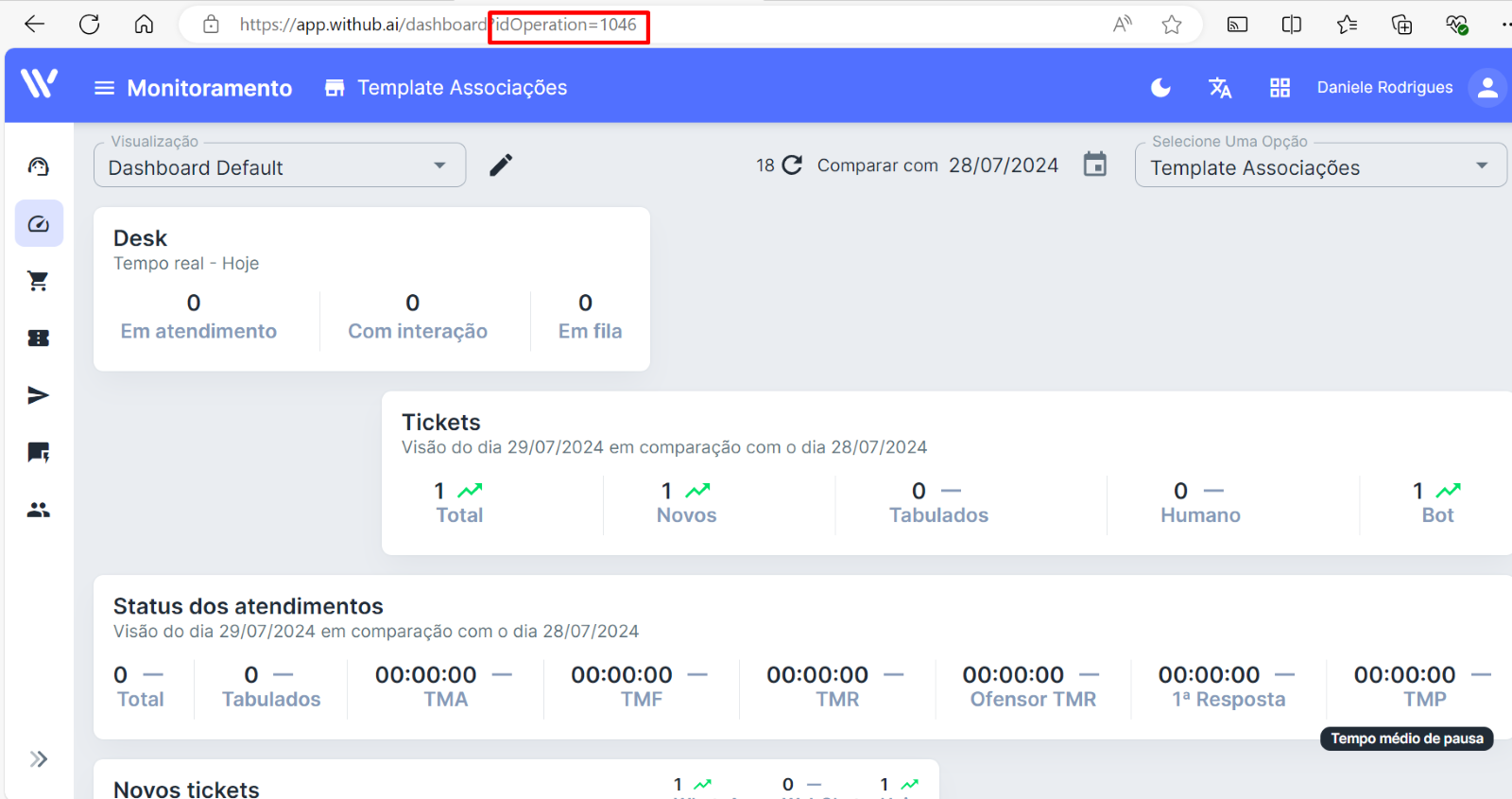Click the Status dos atendimentos heading
This screenshot has height=799, width=1512.
click(249, 606)
